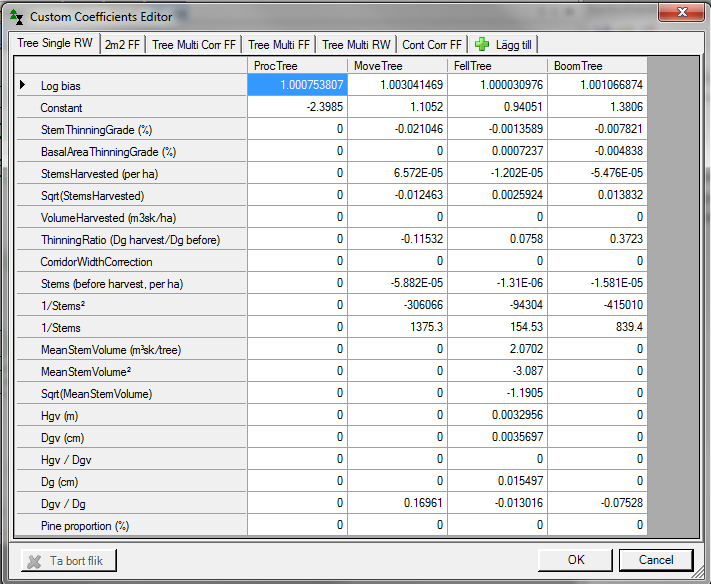711x584 pixels.
Task: Click the row selector arrow beside Log bias
Action: click(x=24, y=86)
